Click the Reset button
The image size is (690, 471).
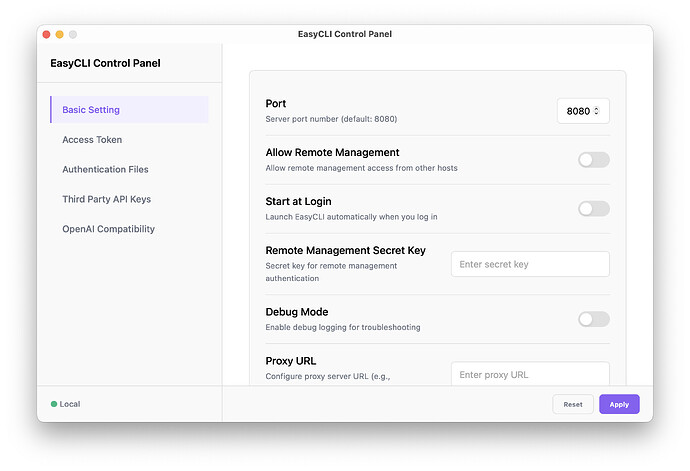(573, 404)
